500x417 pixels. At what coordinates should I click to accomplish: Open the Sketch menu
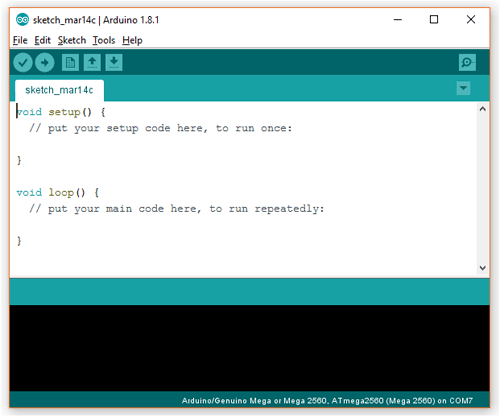[x=72, y=40]
